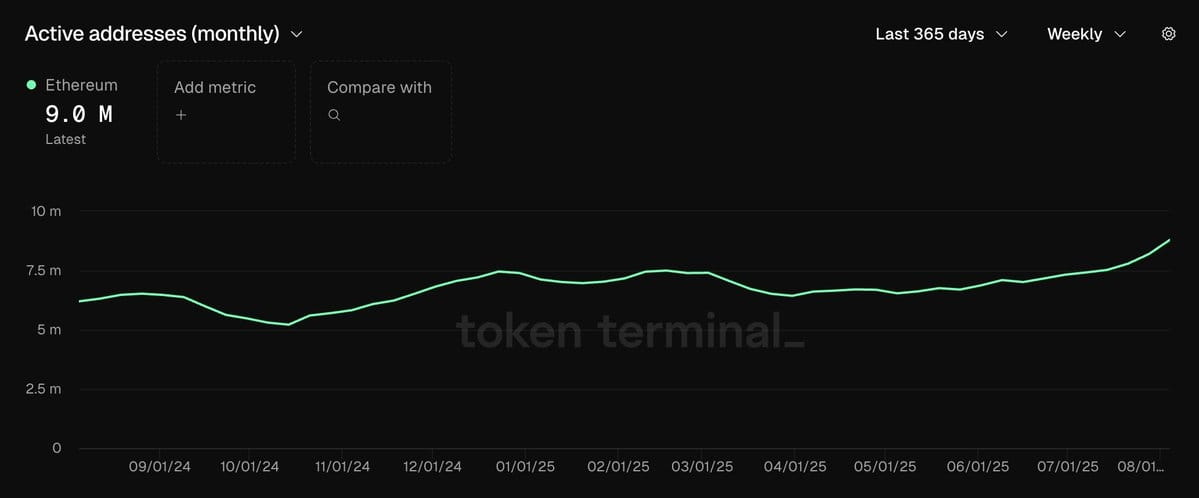
Task: Click the 01/01/25 date axis label
Action: (524, 467)
